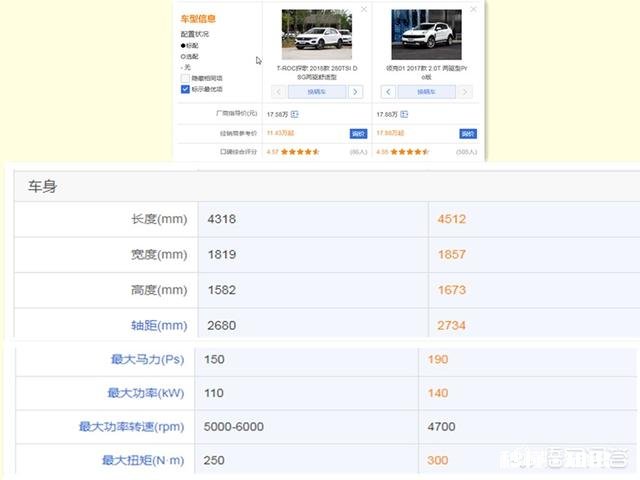Click previous arrow under T-ROC car
This screenshot has height=480, width=640.
(278, 92)
